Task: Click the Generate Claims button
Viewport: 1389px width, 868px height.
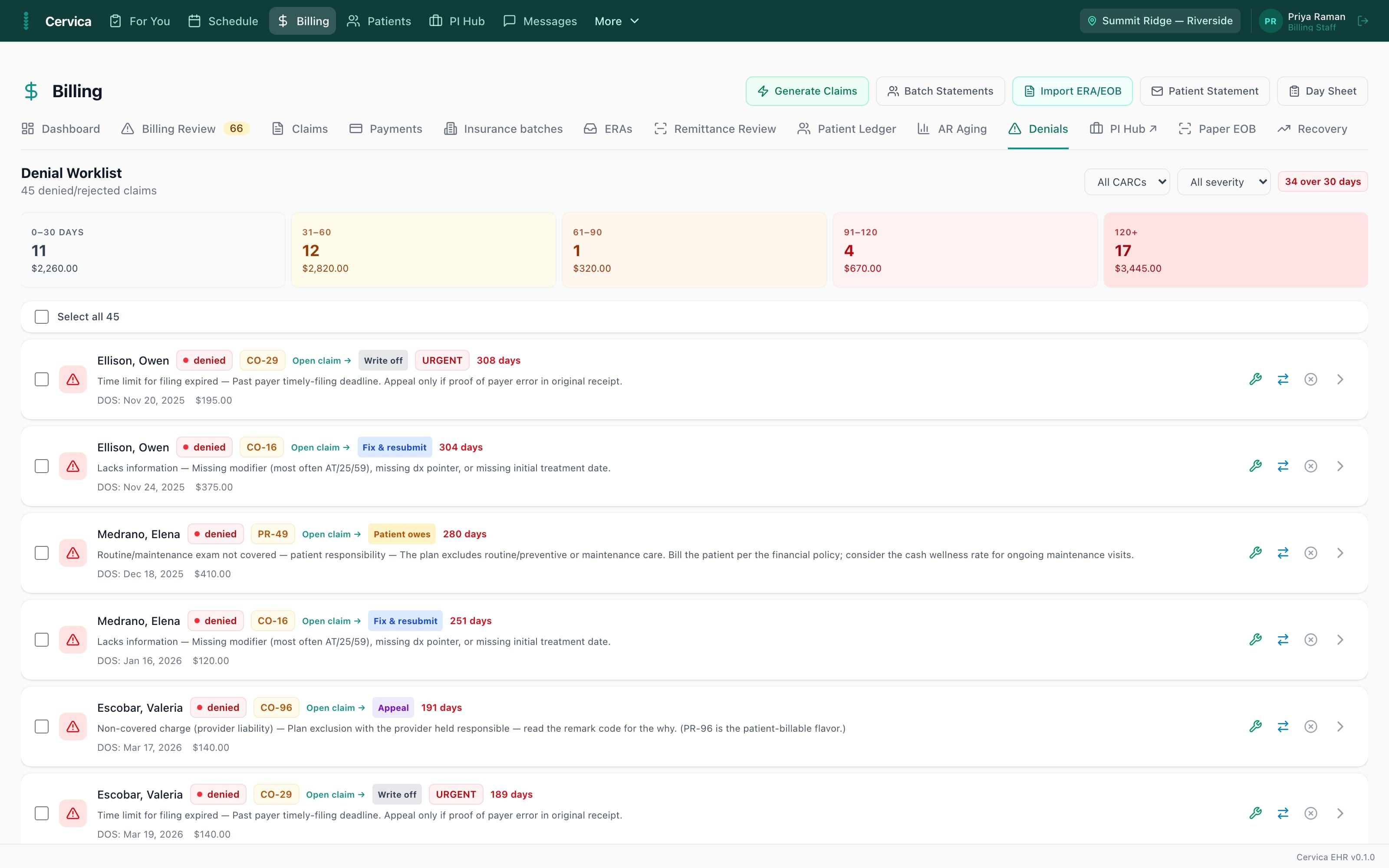Action: pos(807,91)
